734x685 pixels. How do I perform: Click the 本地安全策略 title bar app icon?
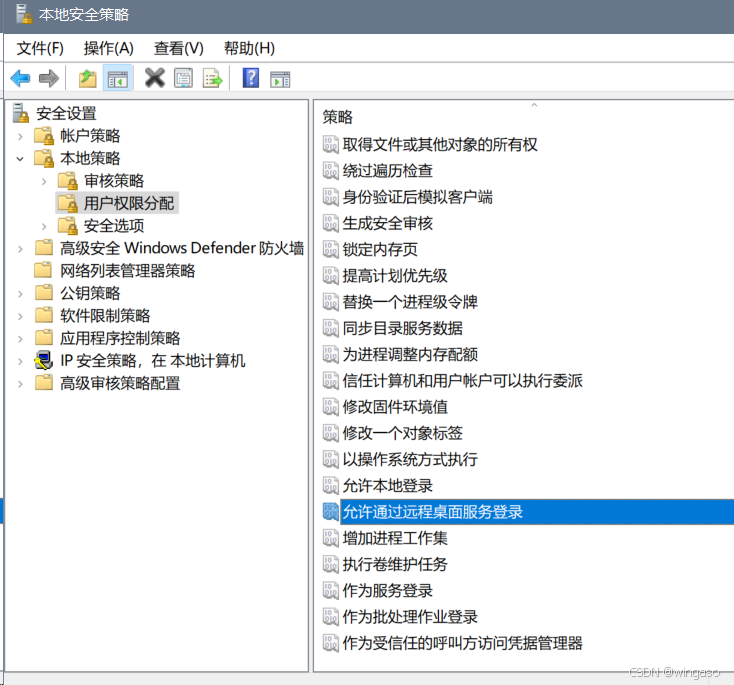(x=23, y=14)
